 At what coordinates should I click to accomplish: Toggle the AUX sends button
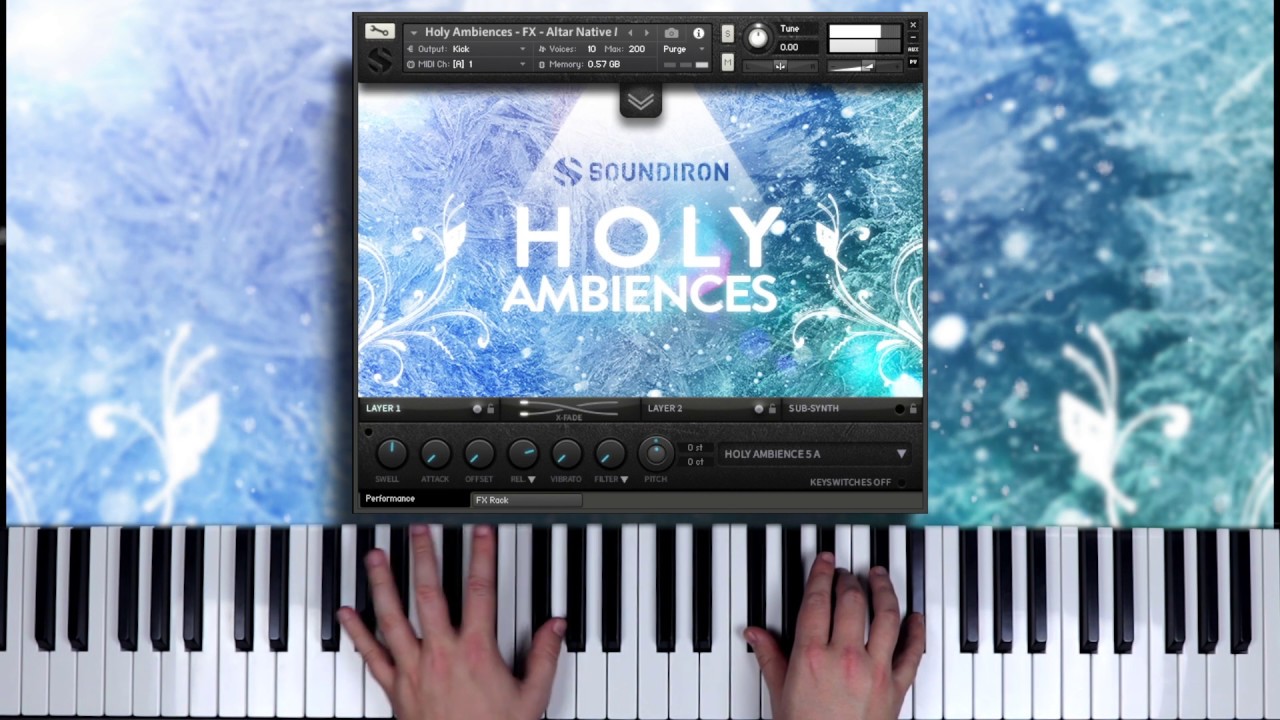(x=913, y=49)
